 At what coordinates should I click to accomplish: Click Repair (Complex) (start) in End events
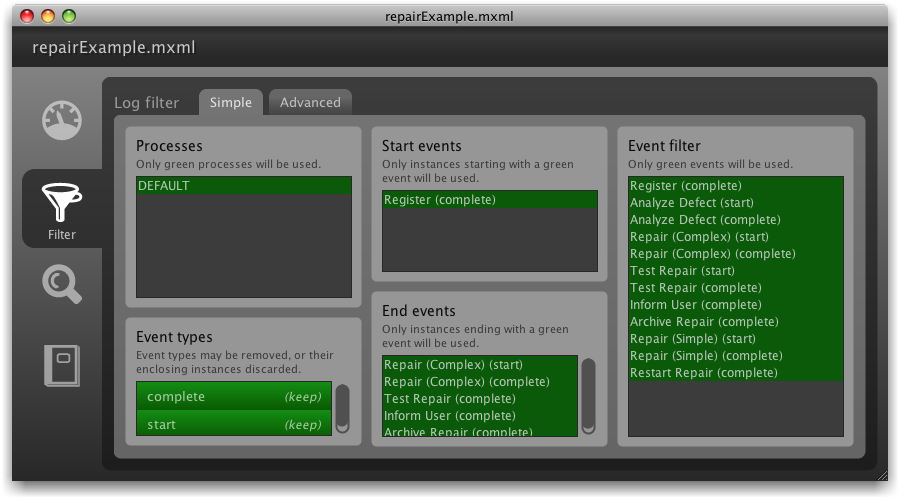pyautogui.click(x=479, y=365)
